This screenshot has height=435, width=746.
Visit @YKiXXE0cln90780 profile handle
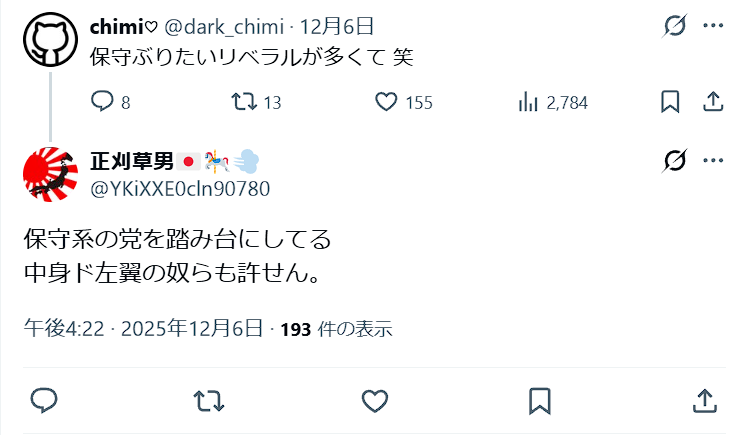[180, 189]
